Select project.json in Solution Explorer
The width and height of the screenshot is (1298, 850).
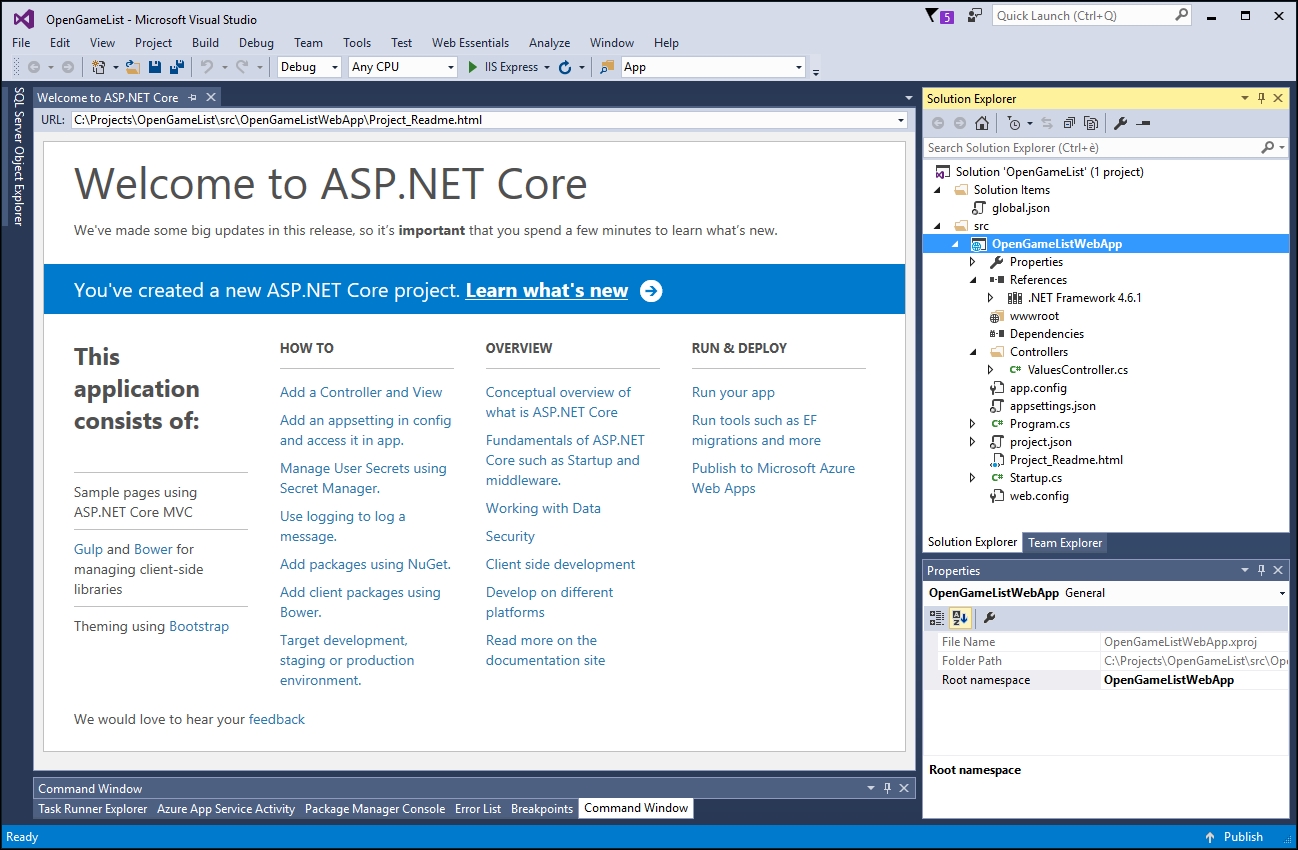(1040, 442)
